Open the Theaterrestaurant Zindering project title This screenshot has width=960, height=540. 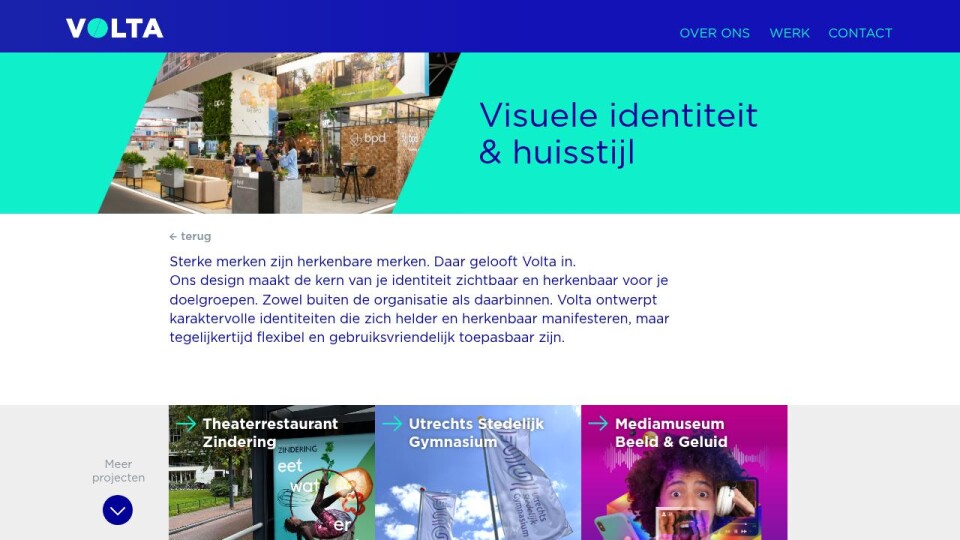(270, 433)
